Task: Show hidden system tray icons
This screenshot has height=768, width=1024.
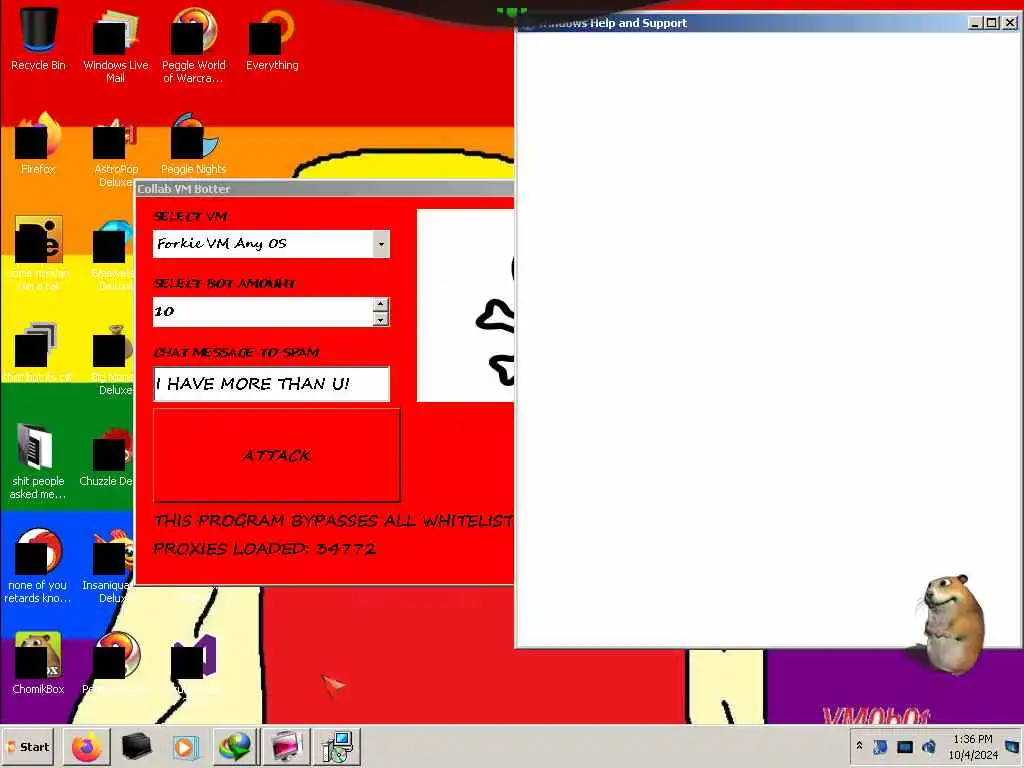Action: (x=859, y=746)
